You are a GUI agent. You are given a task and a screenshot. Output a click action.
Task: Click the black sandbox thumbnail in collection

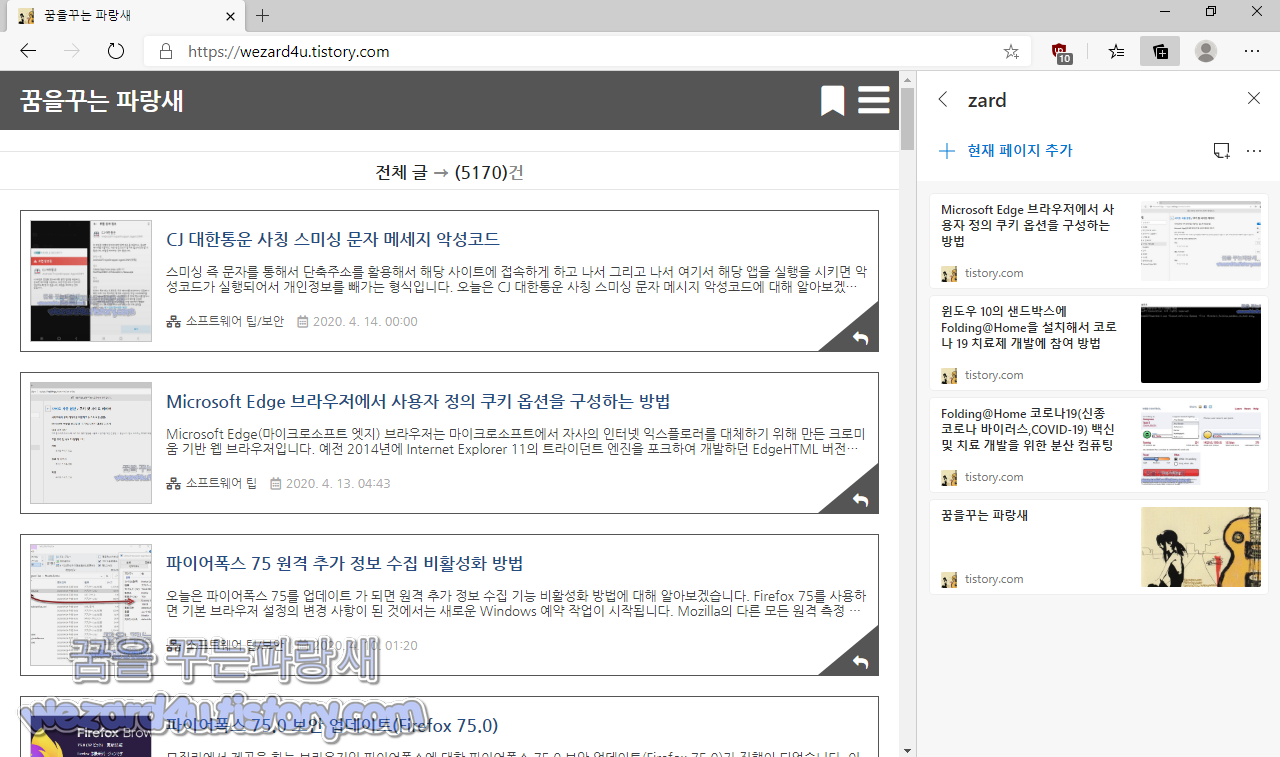[x=1200, y=343]
